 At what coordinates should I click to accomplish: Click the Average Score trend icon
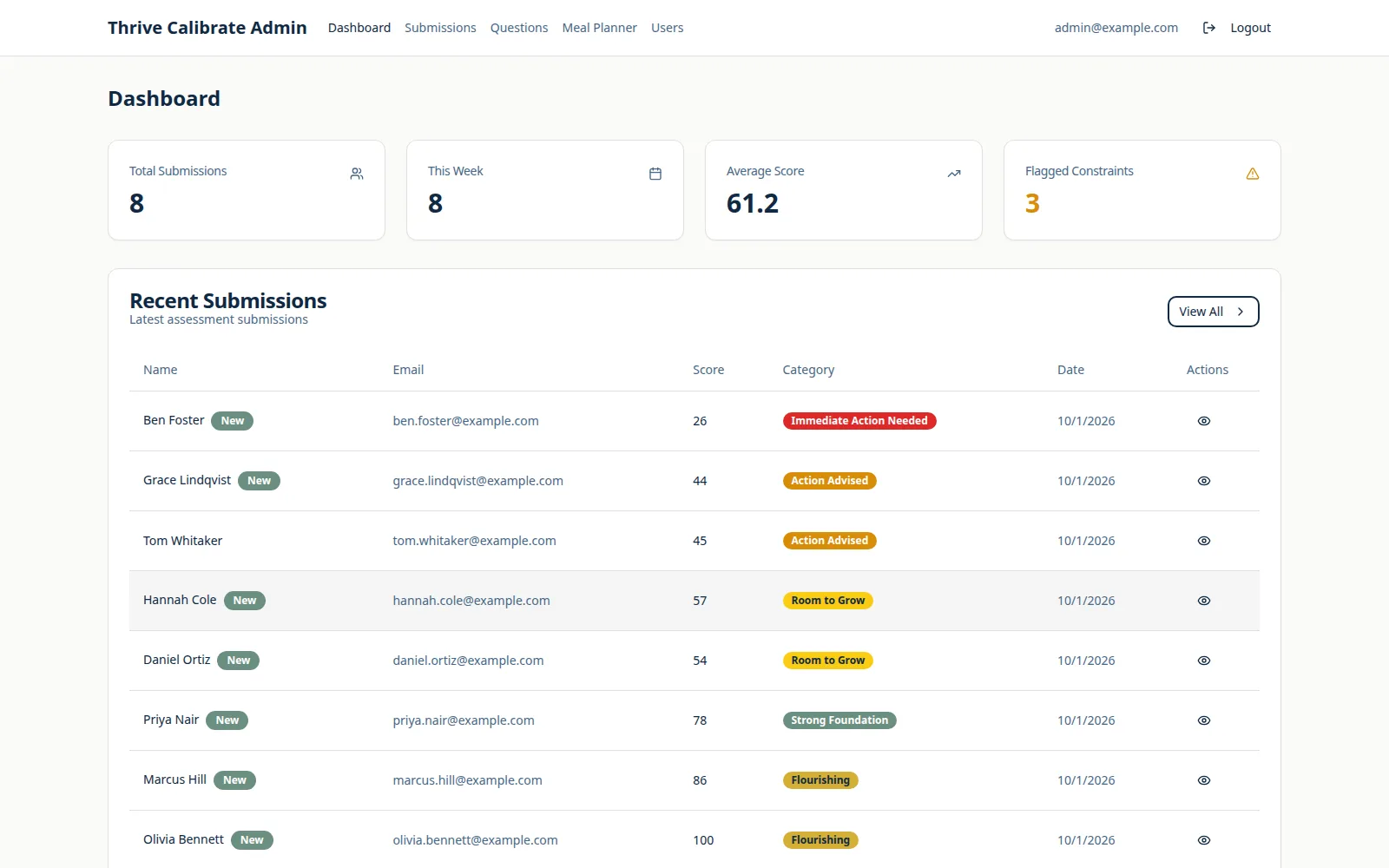point(954,174)
